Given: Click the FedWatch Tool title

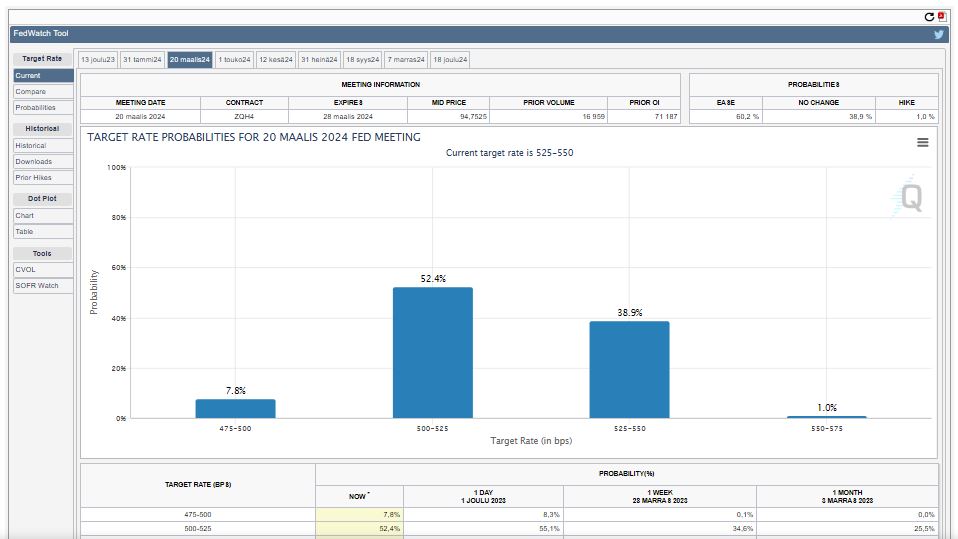Looking at the screenshot, I should (41, 33).
